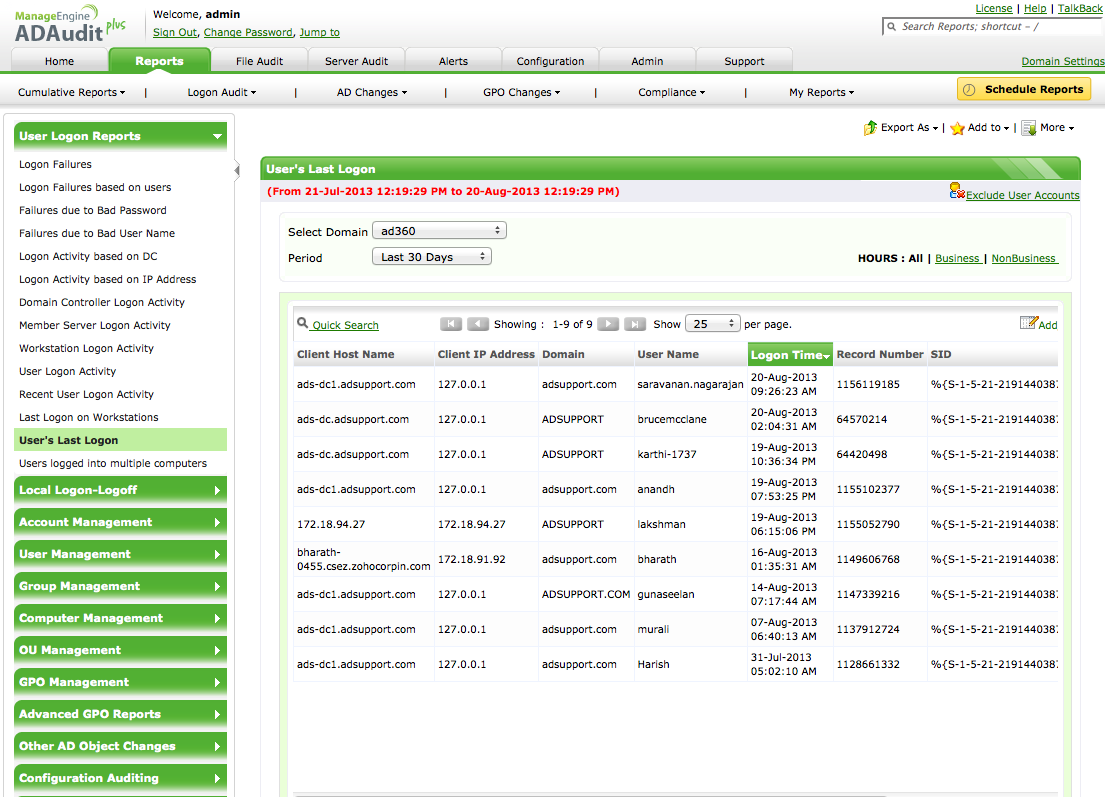Go to last page of results

(x=634, y=324)
